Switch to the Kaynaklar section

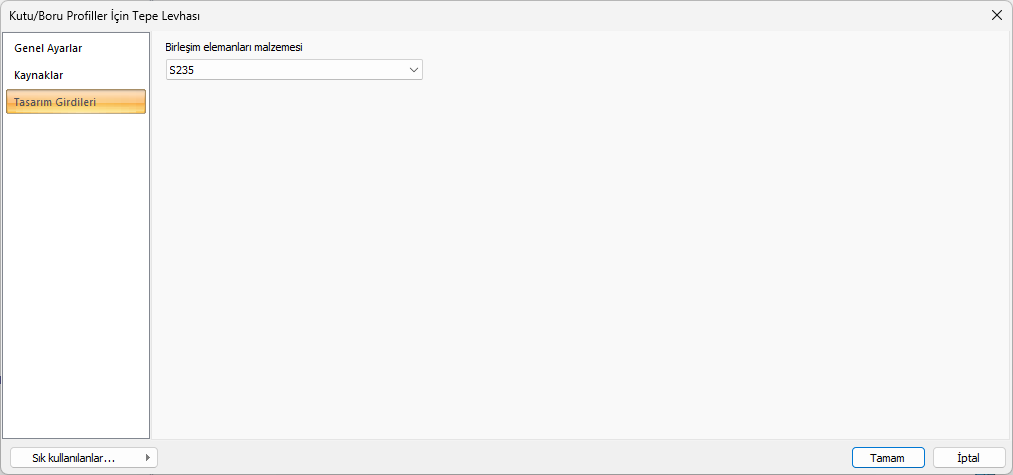39,75
